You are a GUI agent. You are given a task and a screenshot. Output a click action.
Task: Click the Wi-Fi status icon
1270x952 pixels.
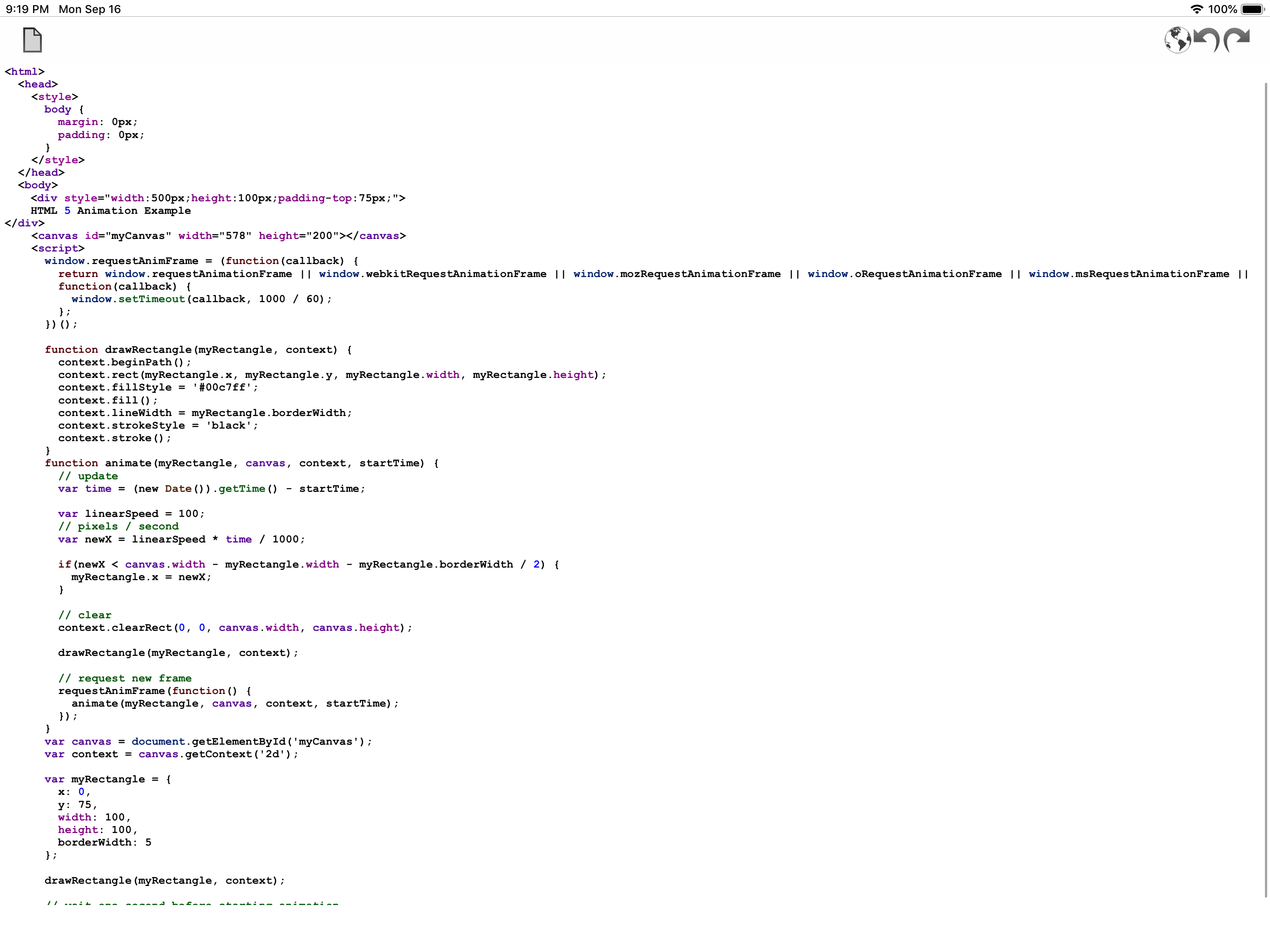[x=1196, y=9]
